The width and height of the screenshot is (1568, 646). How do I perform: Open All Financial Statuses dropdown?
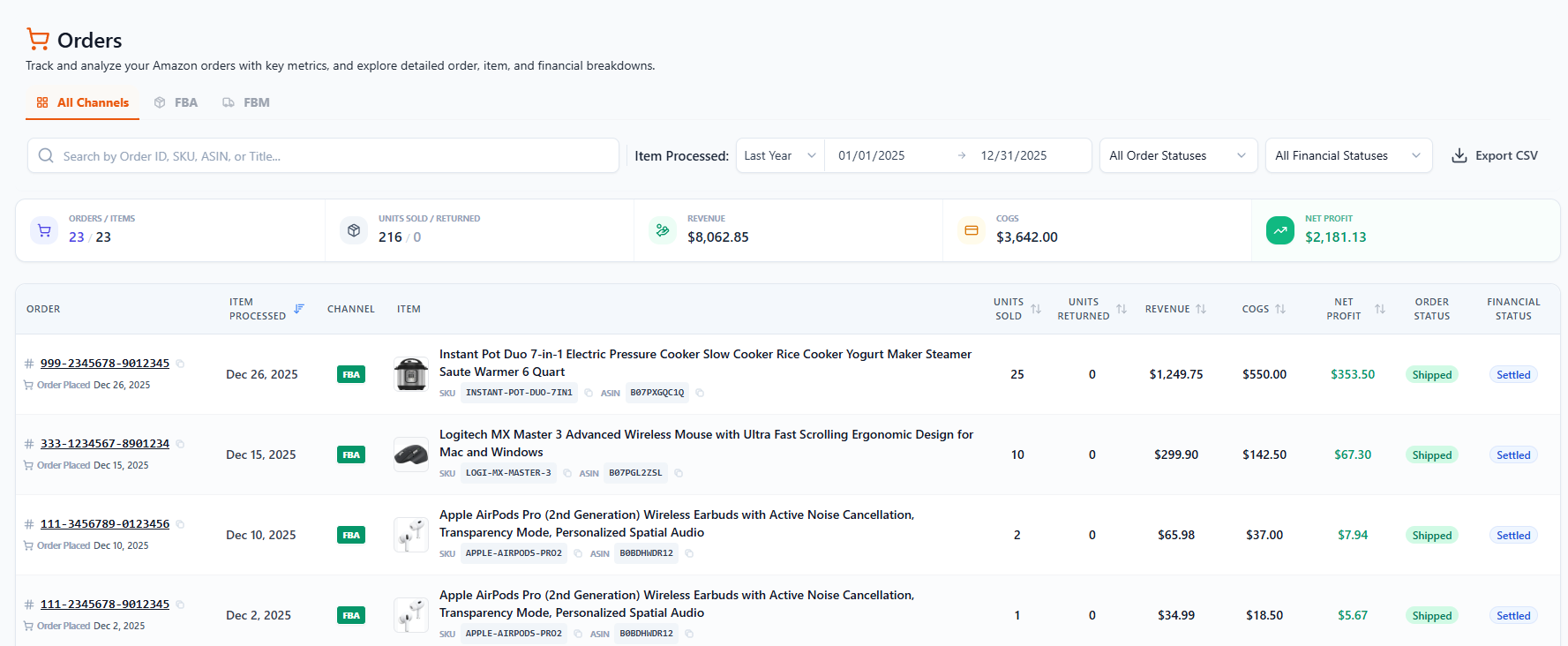click(x=1347, y=155)
